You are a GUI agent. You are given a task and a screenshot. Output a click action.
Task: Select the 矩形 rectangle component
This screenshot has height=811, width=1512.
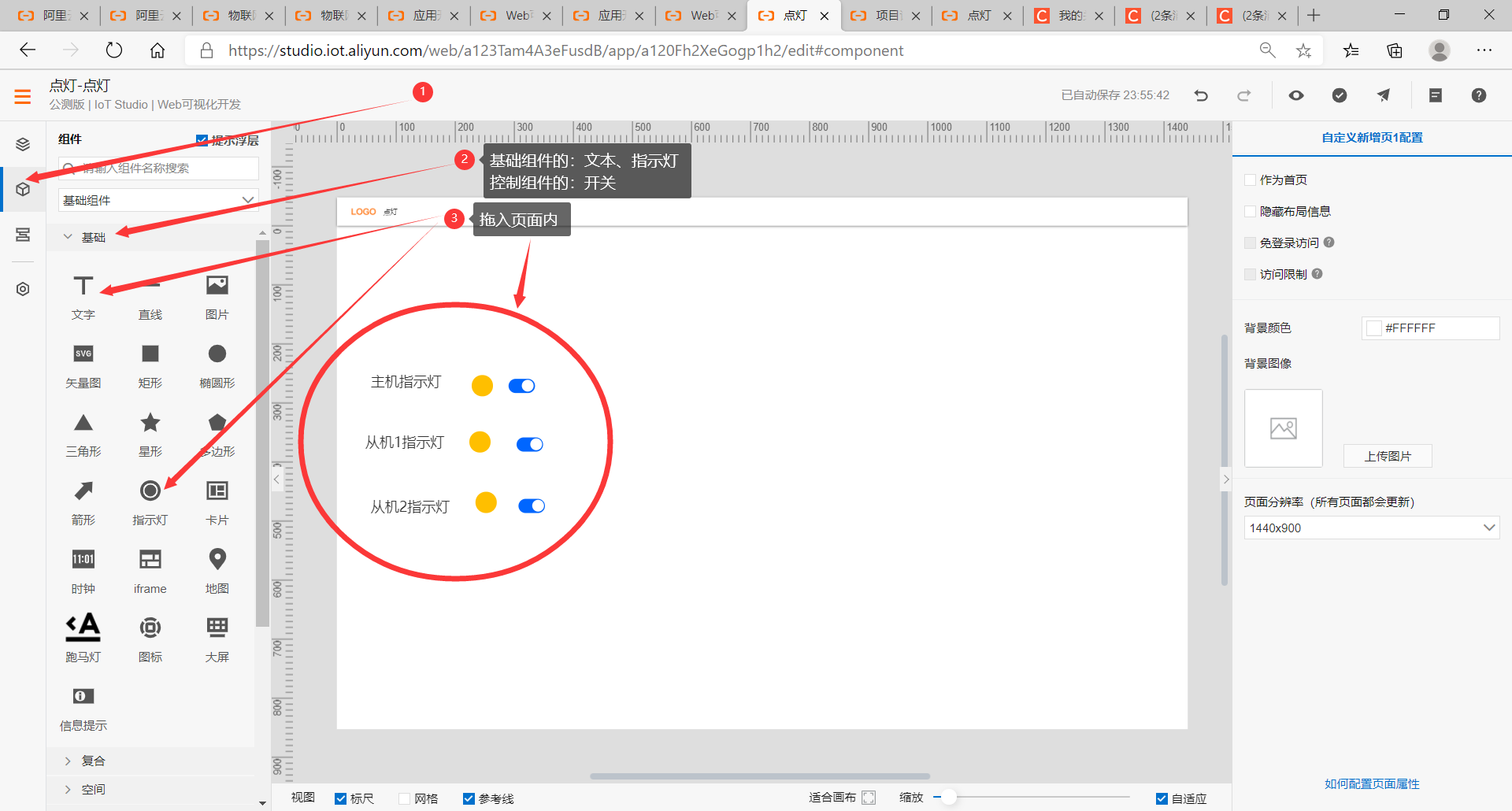150,365
